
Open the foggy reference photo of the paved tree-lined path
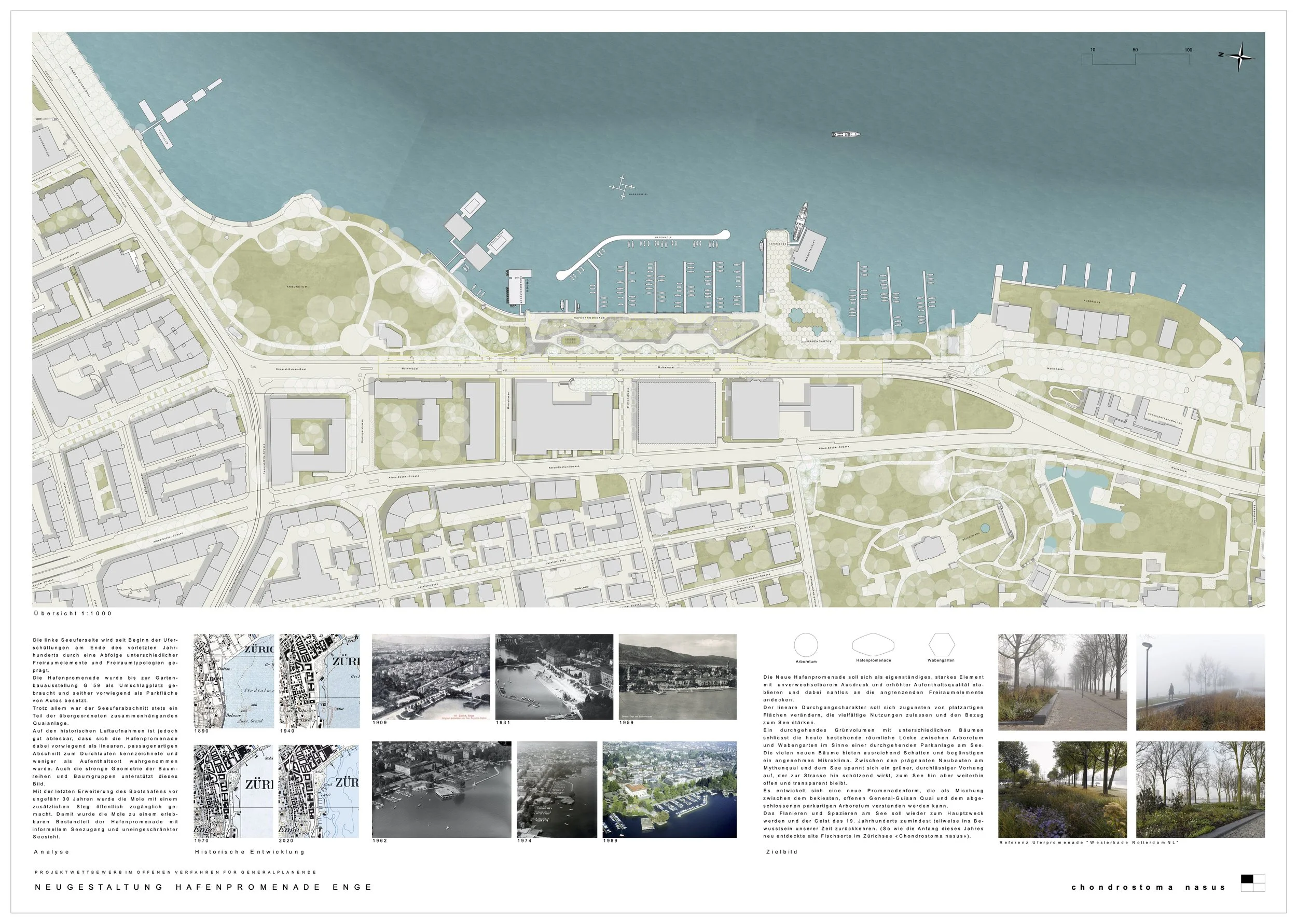(1063, 682)
